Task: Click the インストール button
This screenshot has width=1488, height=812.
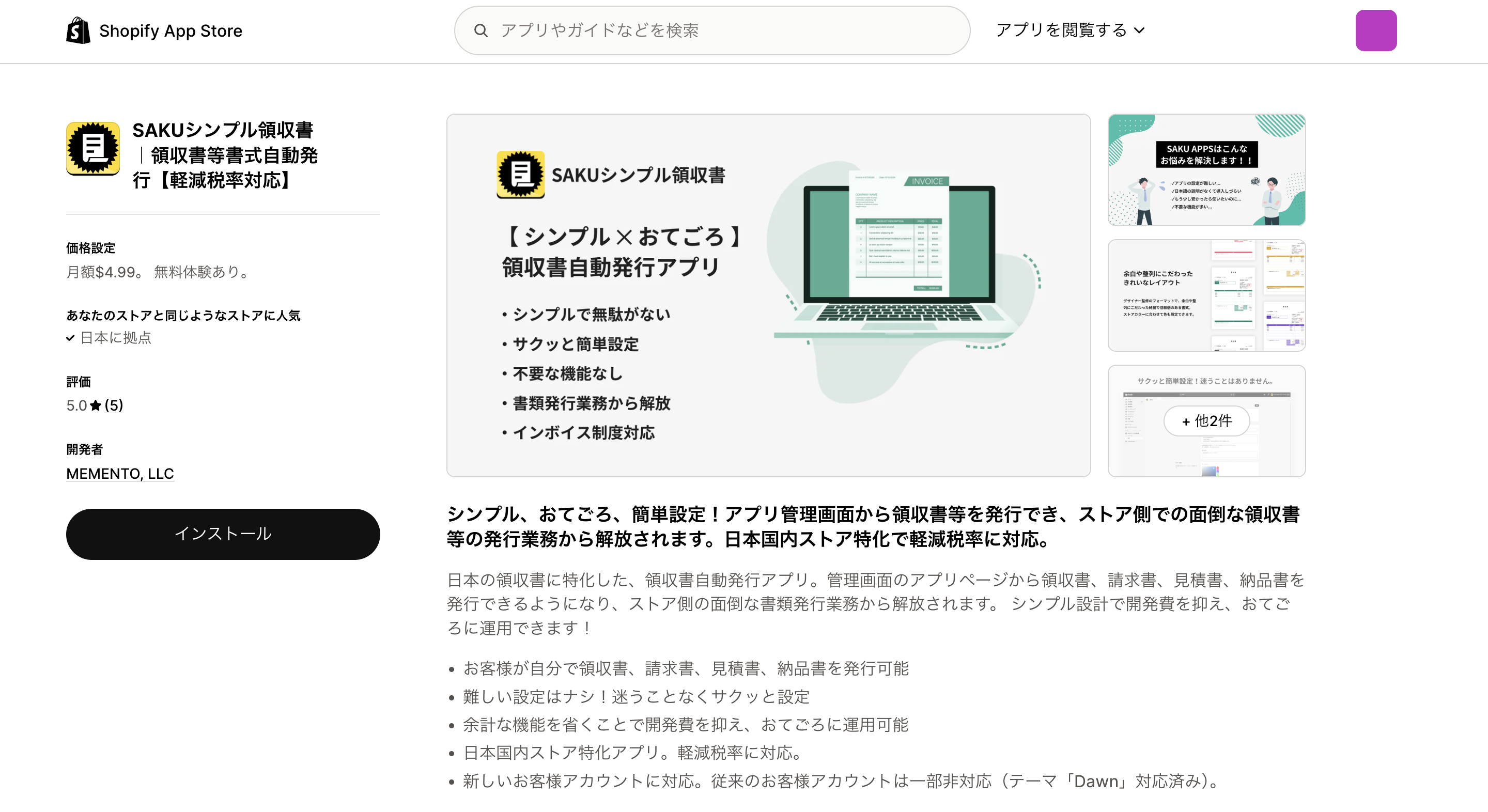Action: [223, 534]
